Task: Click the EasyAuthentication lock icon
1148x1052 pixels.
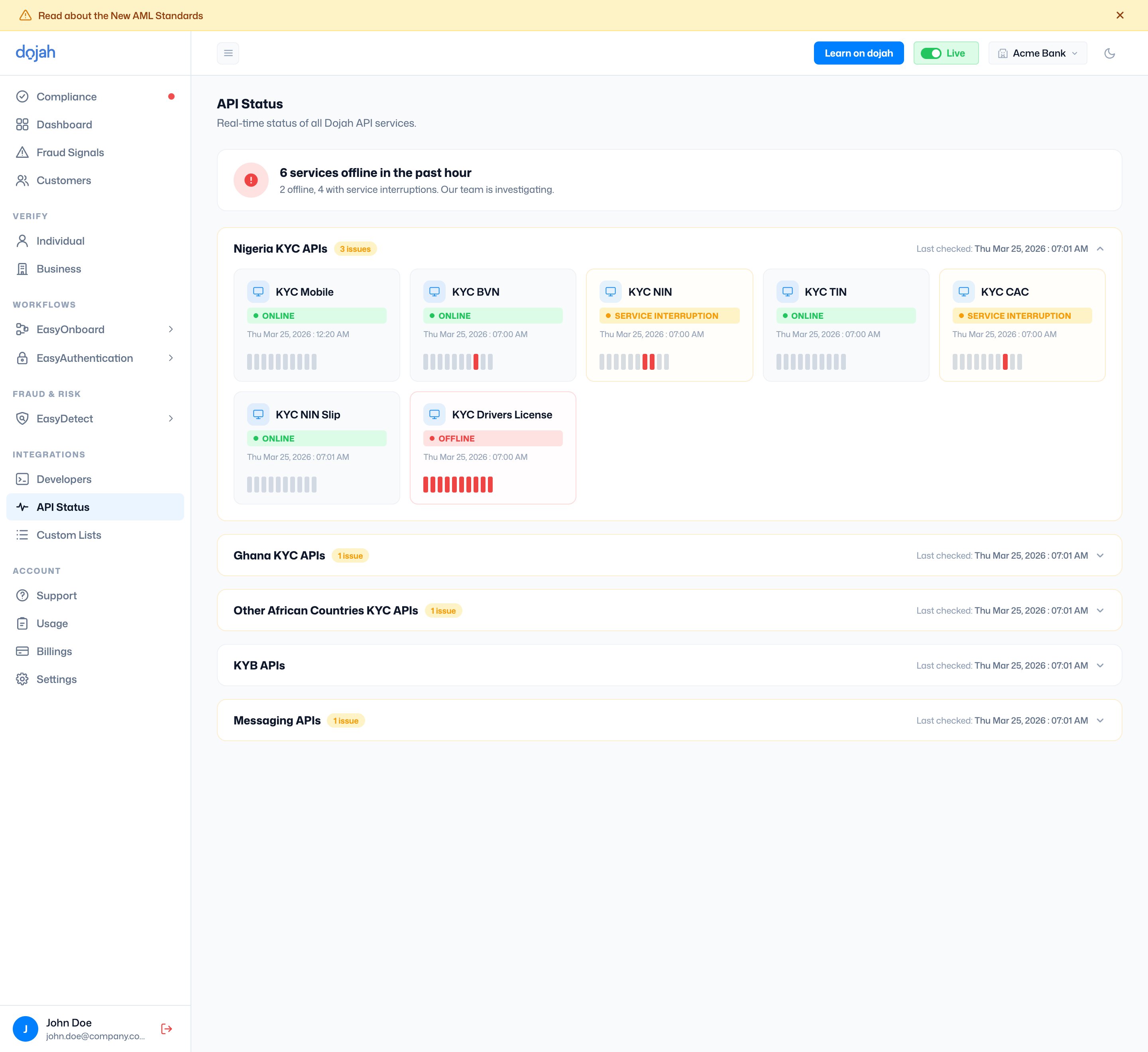Action: tap(22, 358)
